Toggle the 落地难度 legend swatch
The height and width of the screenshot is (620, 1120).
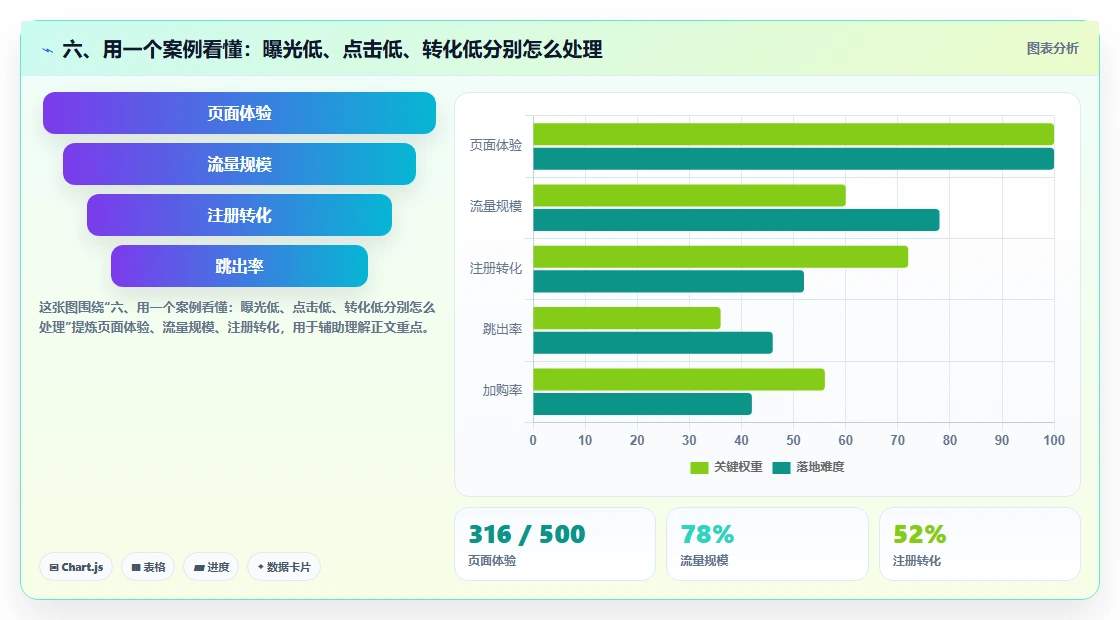[x=781, y=467]
